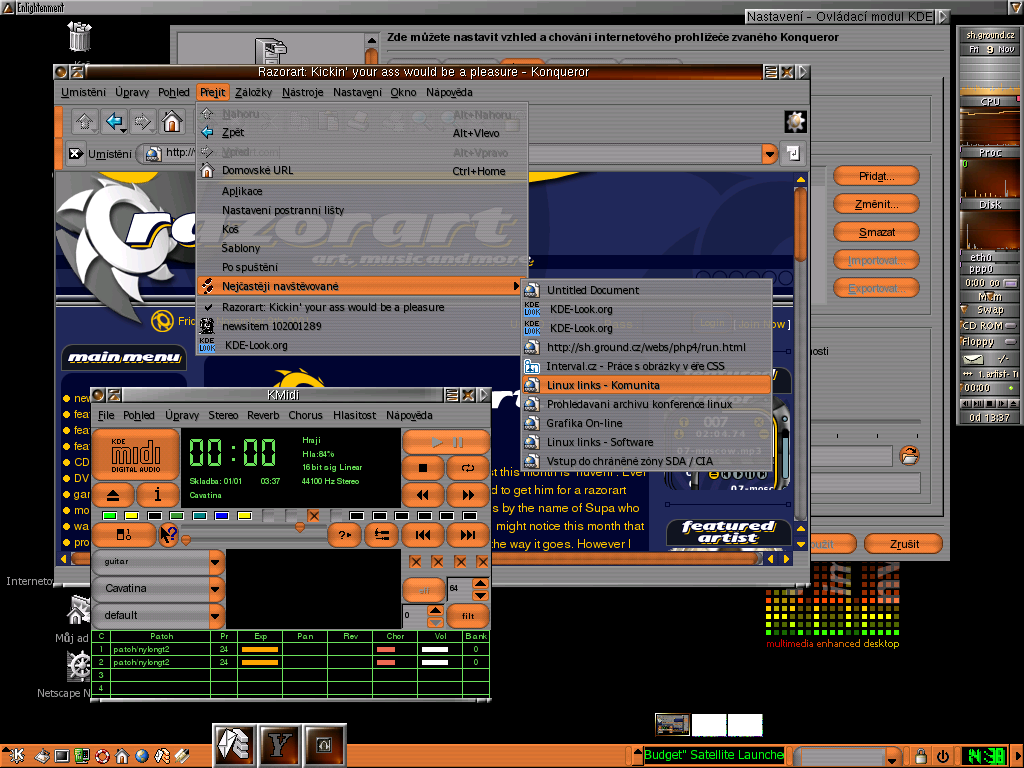Open the Hlasitost menu in KMidi

tap(355, 415)
